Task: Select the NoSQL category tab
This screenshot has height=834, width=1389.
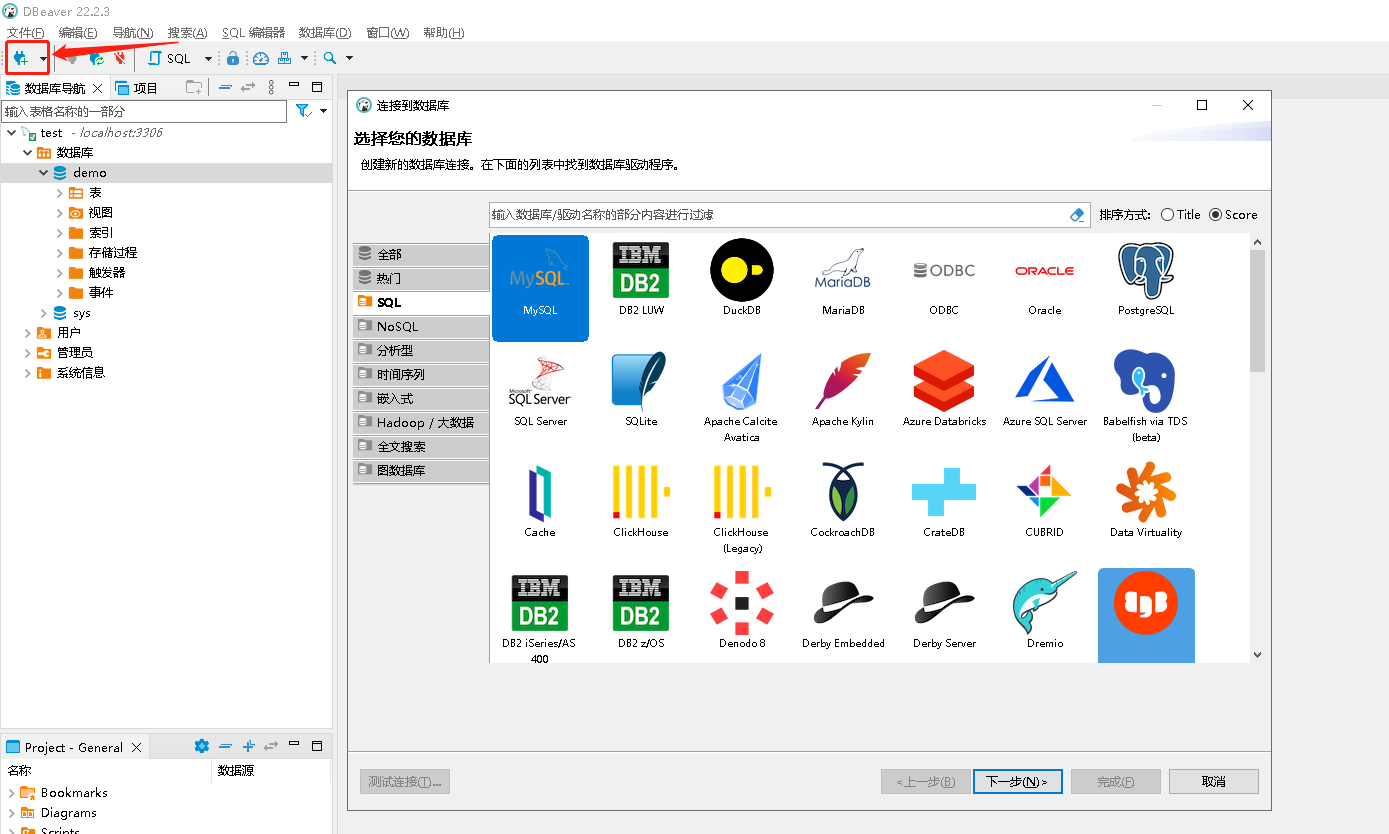Action: (x=421, y=326)
